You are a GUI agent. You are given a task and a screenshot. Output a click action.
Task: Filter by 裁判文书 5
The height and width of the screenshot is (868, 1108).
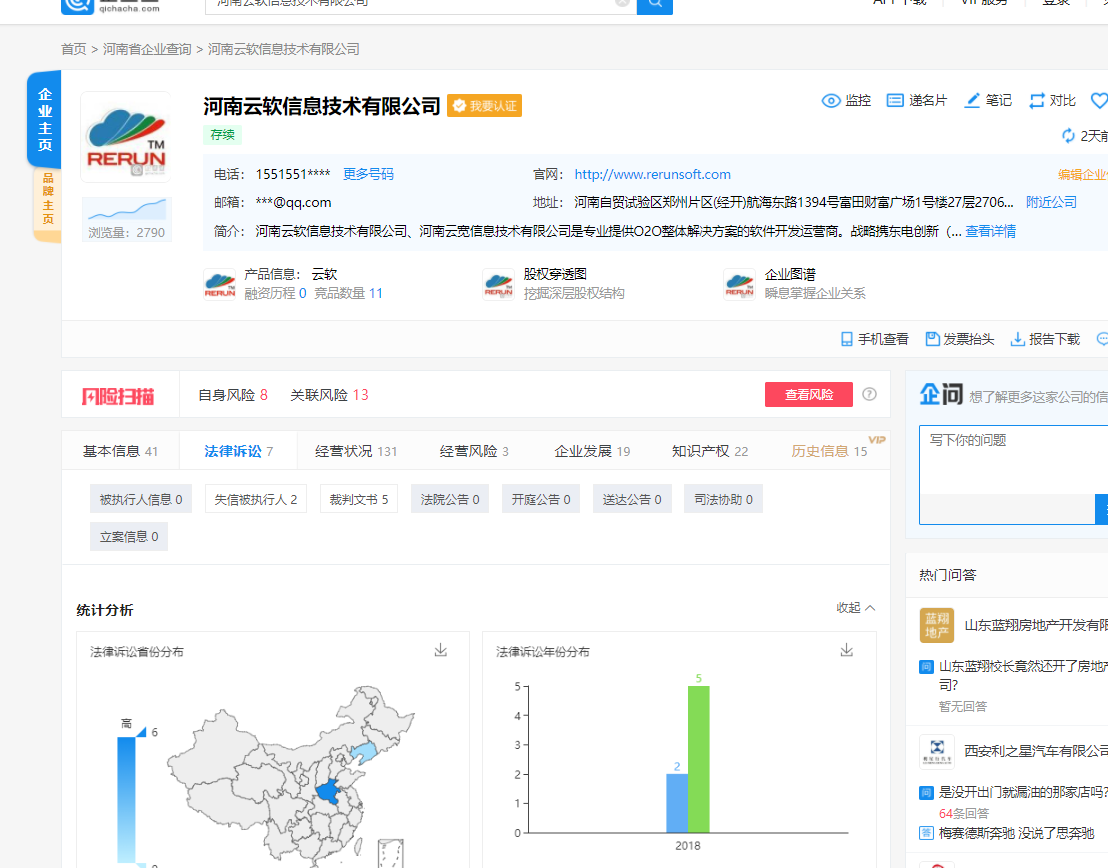359,500
